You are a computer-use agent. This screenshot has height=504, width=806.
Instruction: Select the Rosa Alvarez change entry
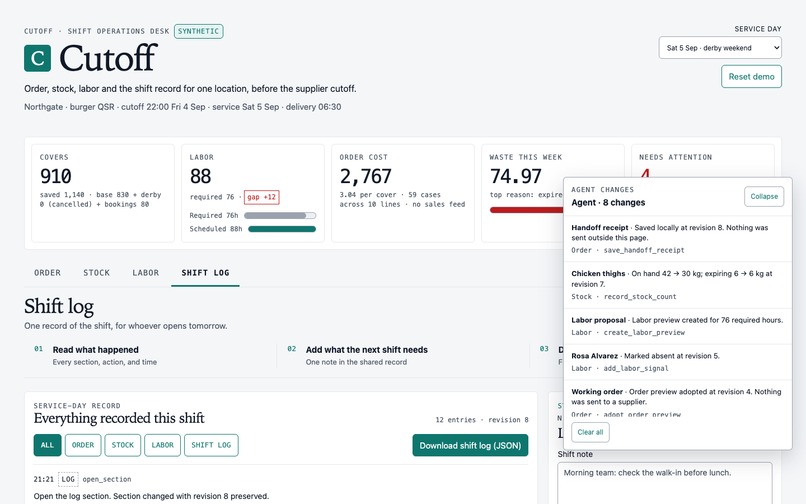tap(677, 362)
